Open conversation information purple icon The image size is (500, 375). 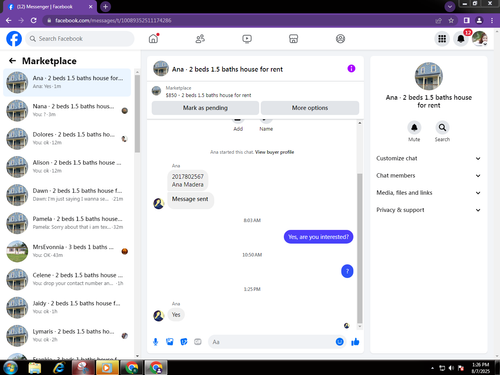(351, 69)
